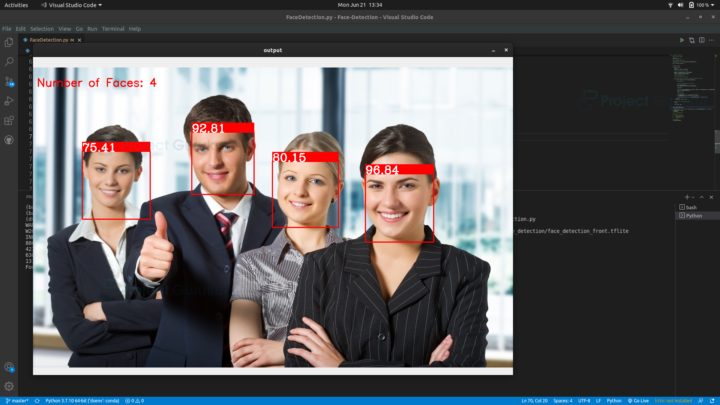Run Python file with play icon
Screen dimensions: 720x405
[x=681, y=40]
